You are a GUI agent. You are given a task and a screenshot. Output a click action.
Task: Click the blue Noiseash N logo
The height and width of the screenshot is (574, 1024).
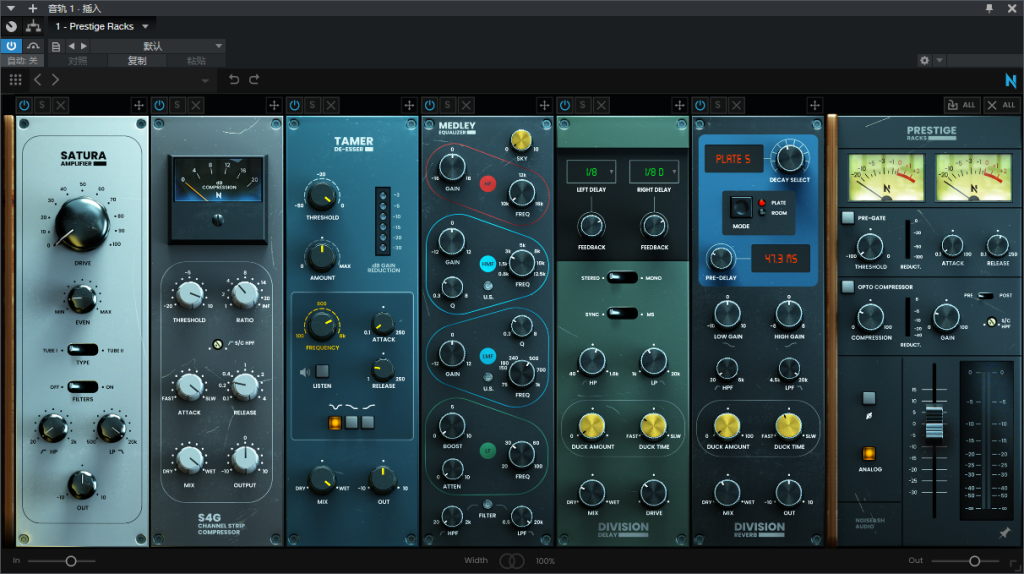coord(1010,80)
